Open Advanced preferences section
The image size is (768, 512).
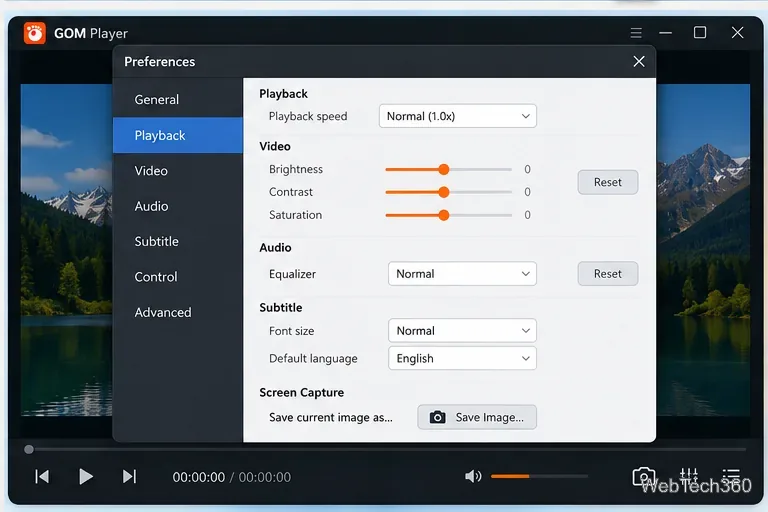178,312
